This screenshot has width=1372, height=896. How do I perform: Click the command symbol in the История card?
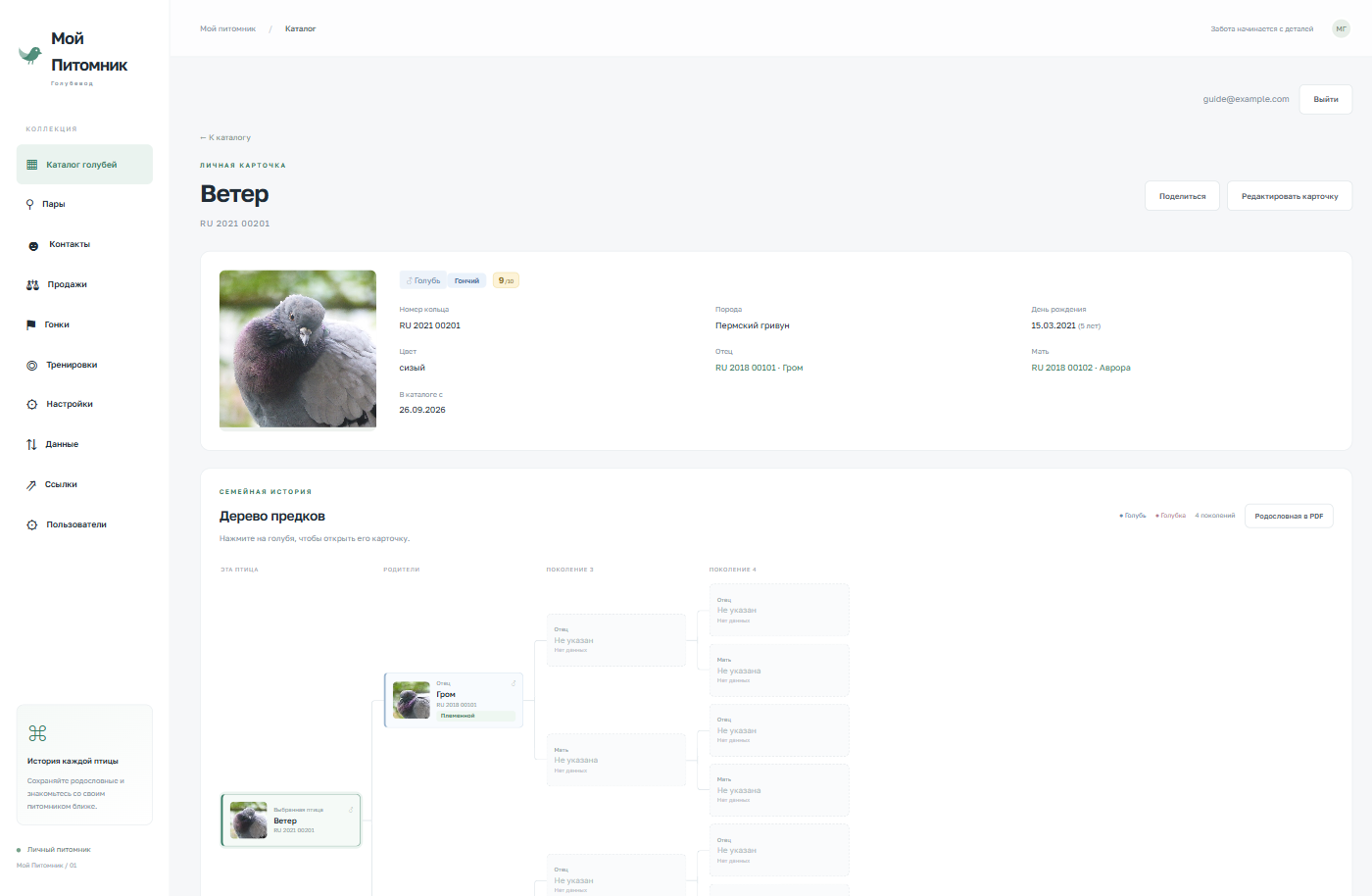pyautogui.click(x=37, y=733)
